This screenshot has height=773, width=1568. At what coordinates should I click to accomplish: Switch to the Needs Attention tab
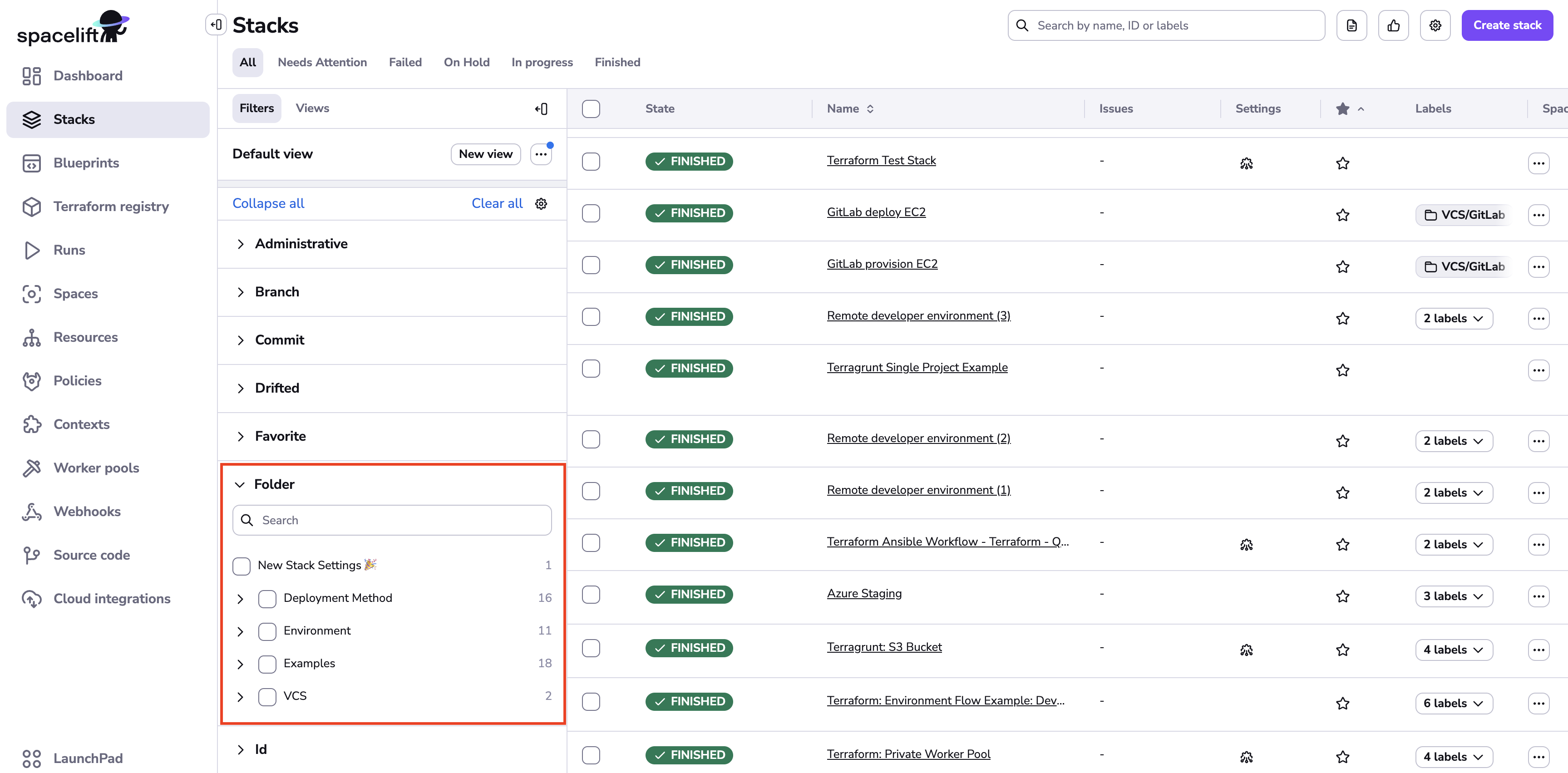pos(322,62)
